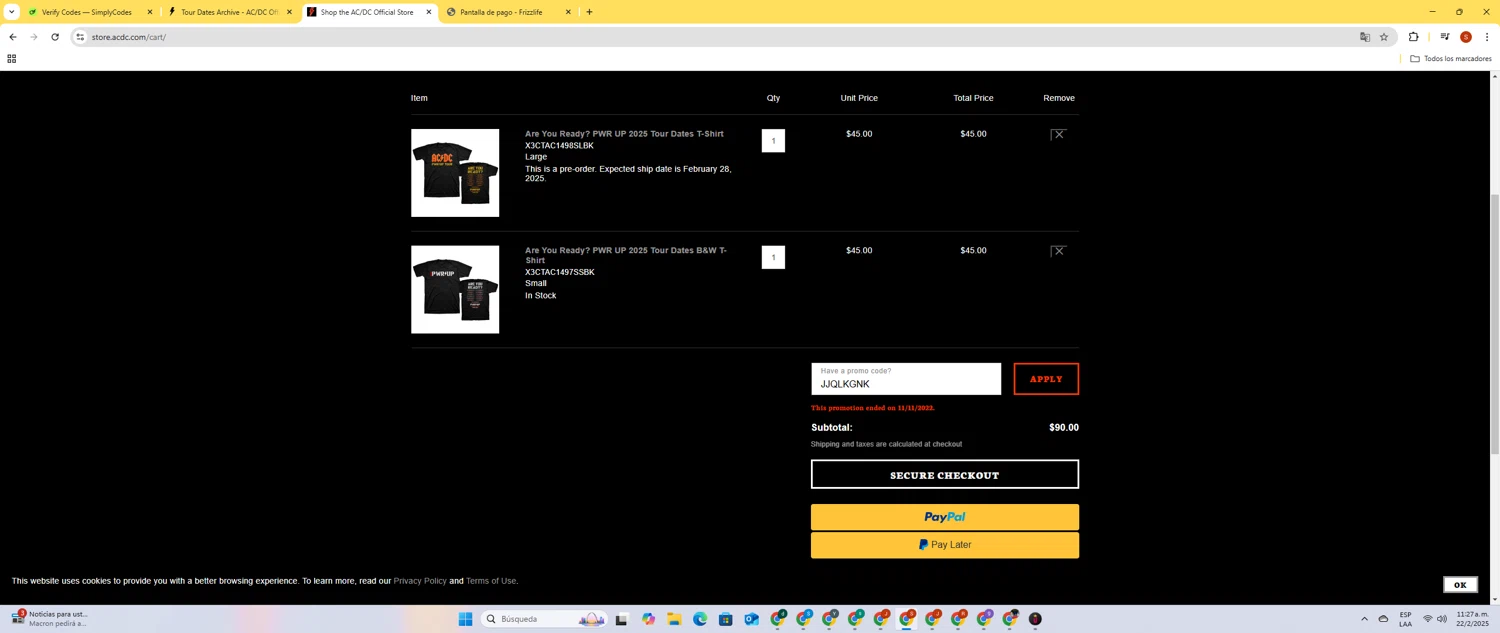Image resolution: width=1500 pixels, height=633 pixels.
Task: Remove the PWR UP Tour Dates Large T-Shirt
Action: point(1058,134)
